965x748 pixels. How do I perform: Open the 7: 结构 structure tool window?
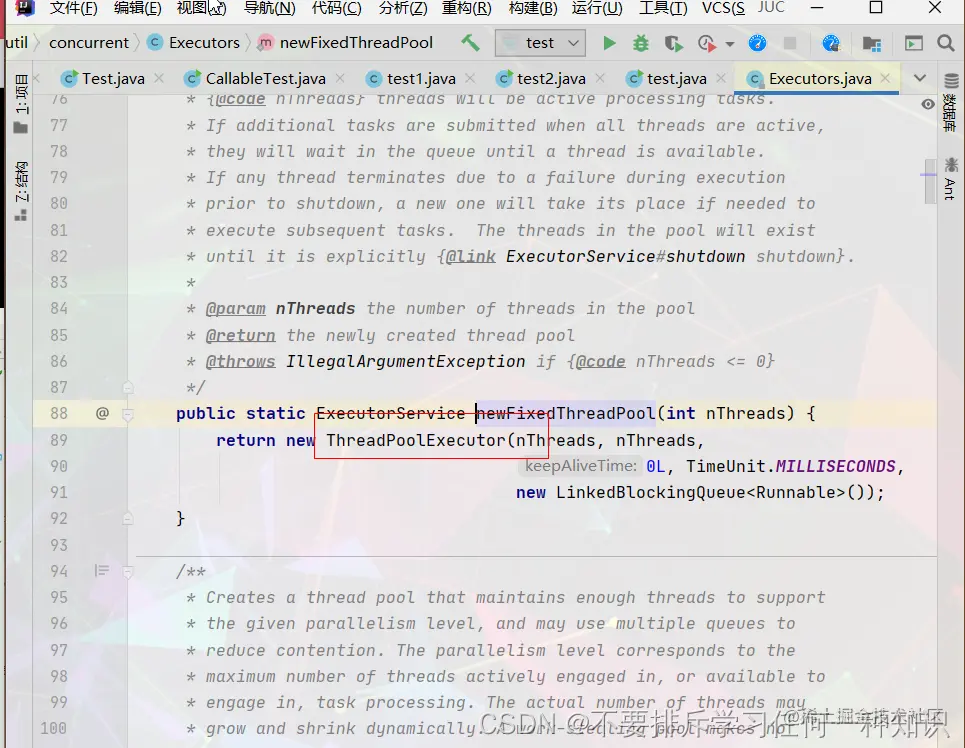click(21, 191)
